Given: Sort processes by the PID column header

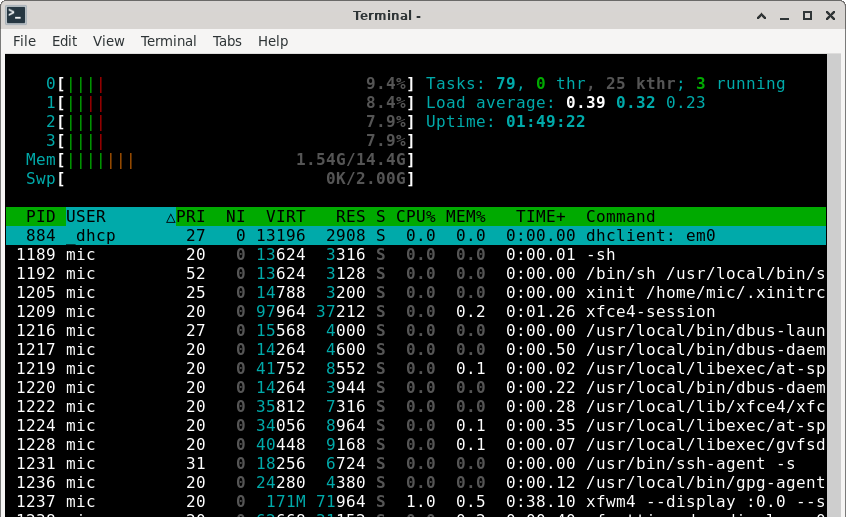Looking at the screenshot, I should pos(41,217).
